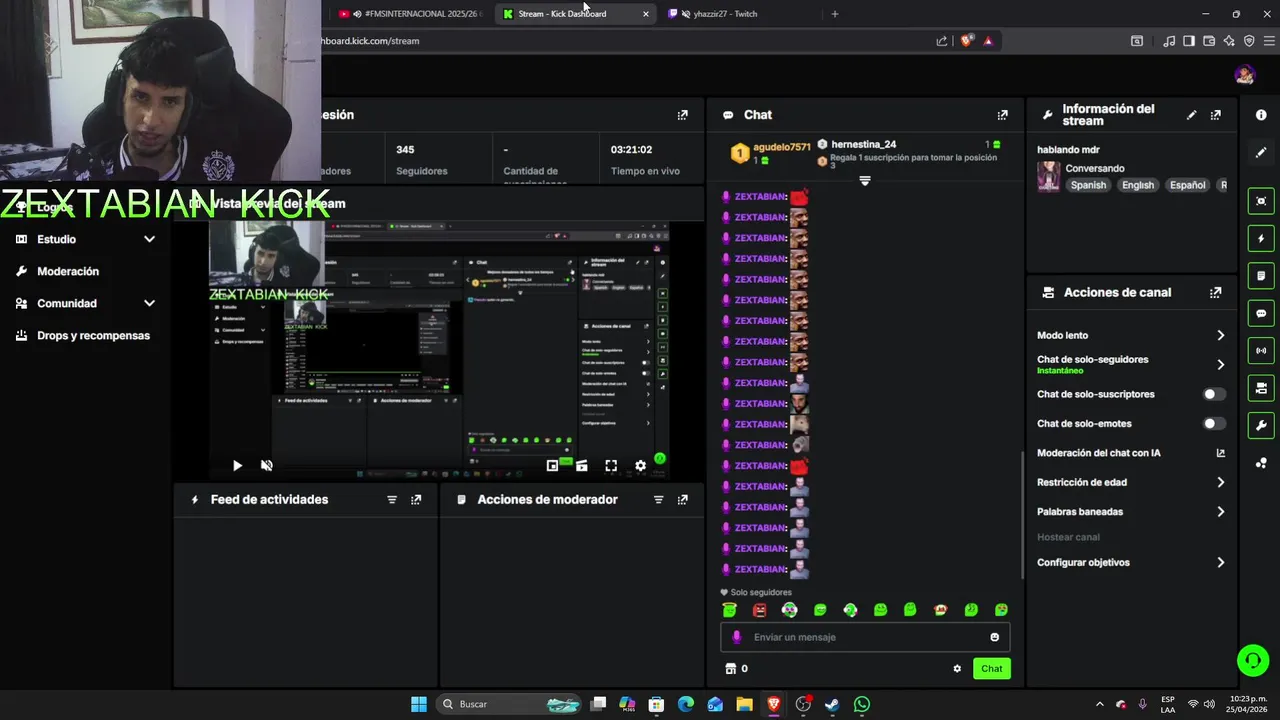Open chat settings gear icon
Viewport: 1280px width, 720px height.
(x=957, y=669)
